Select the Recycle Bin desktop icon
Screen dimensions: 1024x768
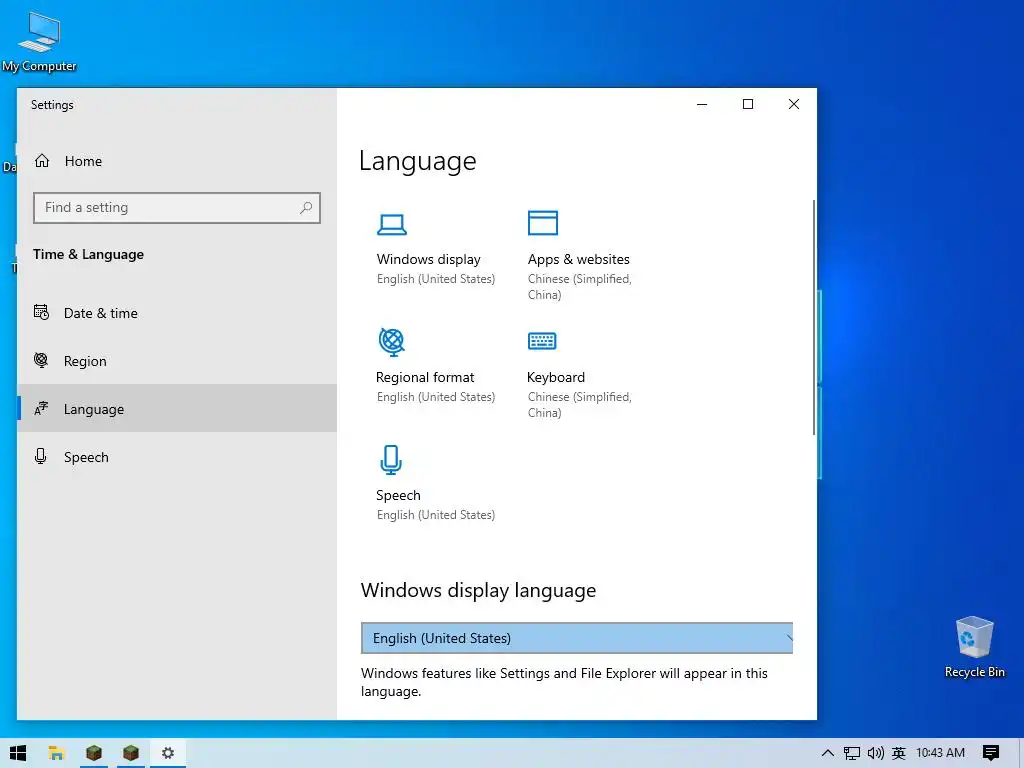974,647
